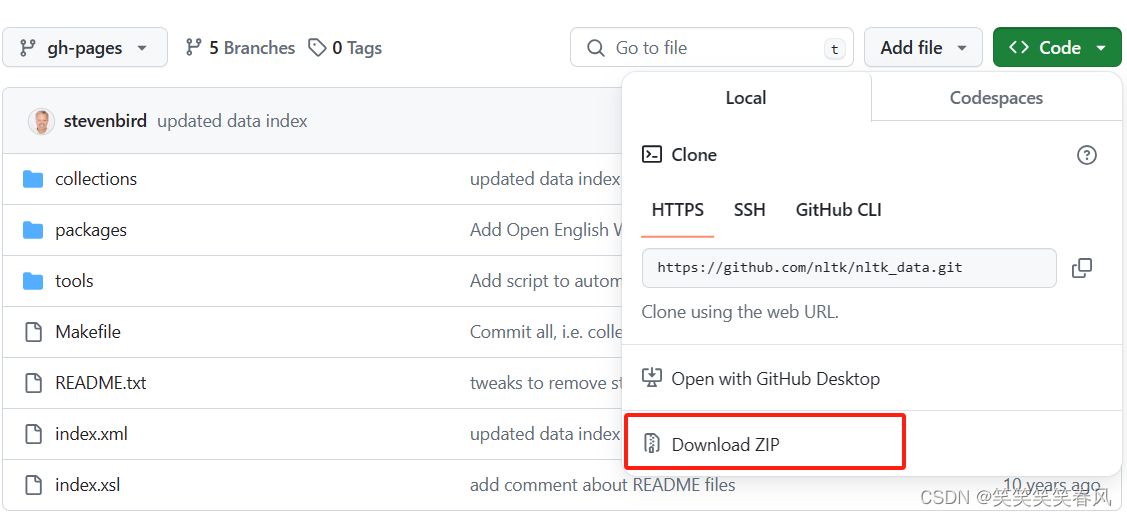Image resolution: width=1127 pixels, height=516 pixels.
Task: Click the tools folder icon
Action: (x=33, y=281)
